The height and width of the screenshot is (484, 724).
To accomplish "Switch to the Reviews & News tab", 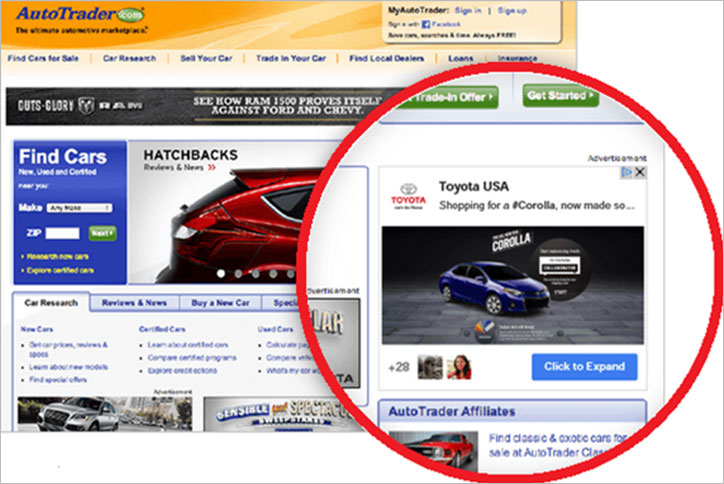I will (134, 303).
